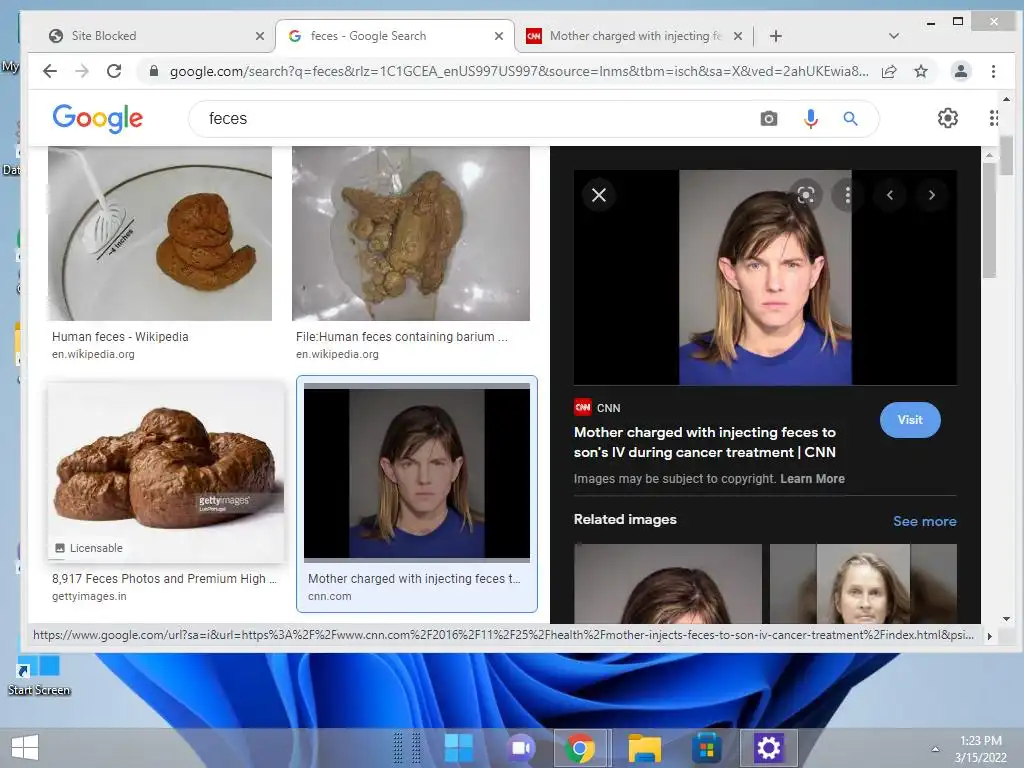Show next image in preview panel
Screen dimensions: 1024x768
point(932,195)
